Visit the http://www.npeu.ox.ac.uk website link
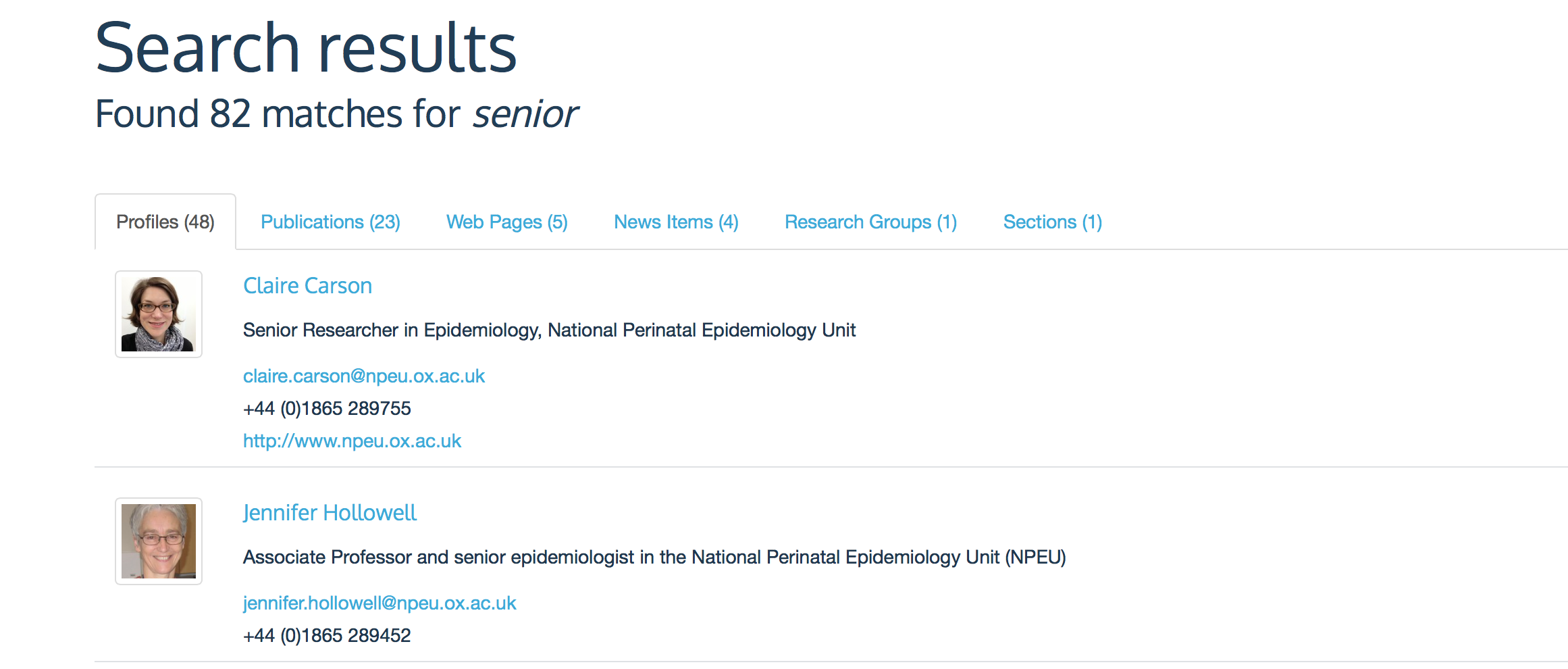Image resolution: width=1568 pixels, height=669 pixels. pyautogui.click(x=352, y=441)
